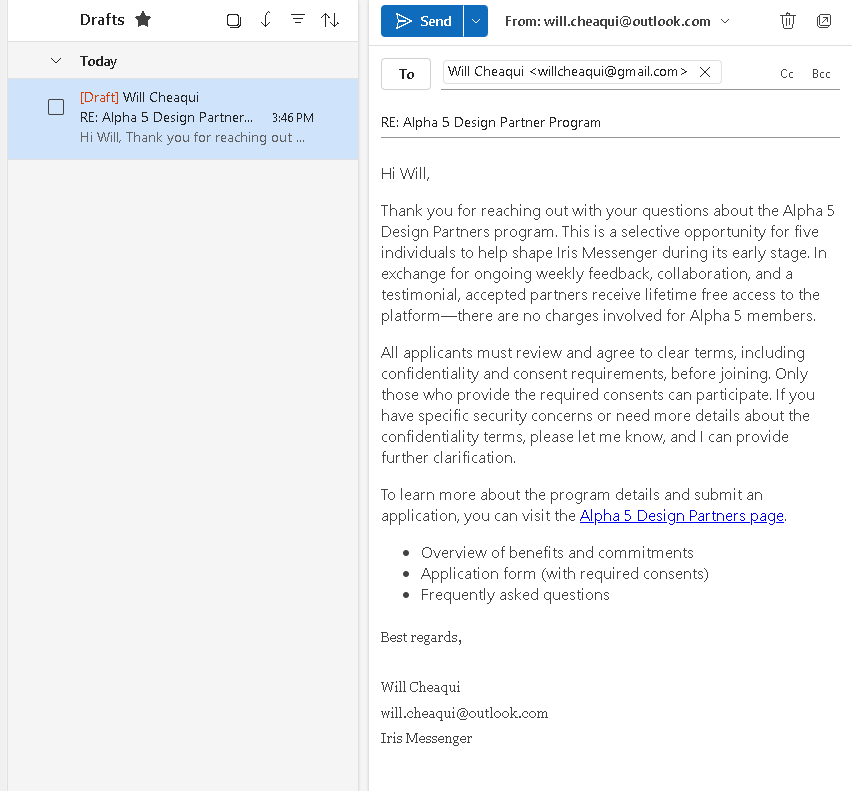The height and width of the screenshot is (791, 852).
Task: Click the sort order arrows icon
Action: coord(330,20)
